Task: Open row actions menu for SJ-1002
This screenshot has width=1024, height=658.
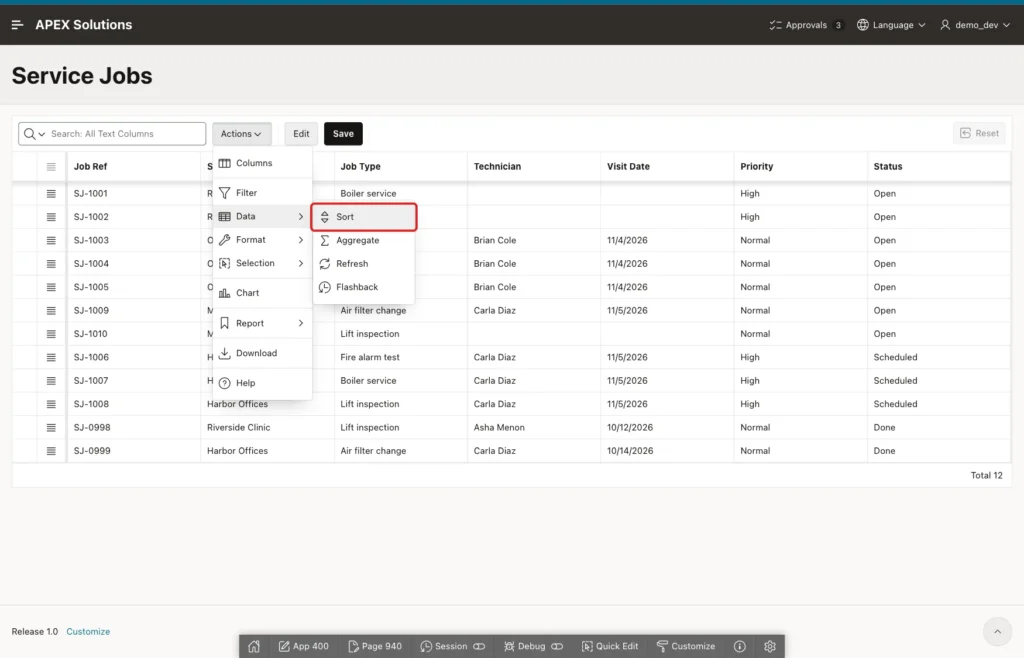Action: tap(51, 217)
